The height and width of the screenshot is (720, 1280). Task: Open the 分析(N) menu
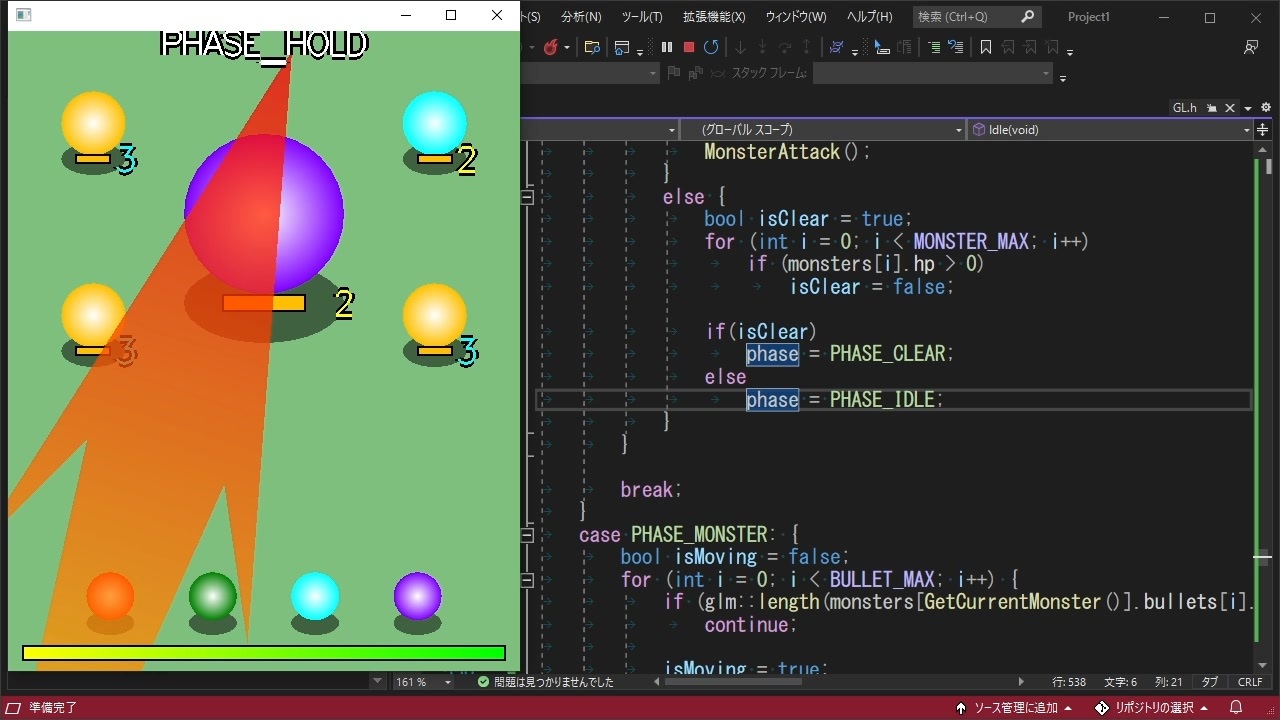coord(581,17)
